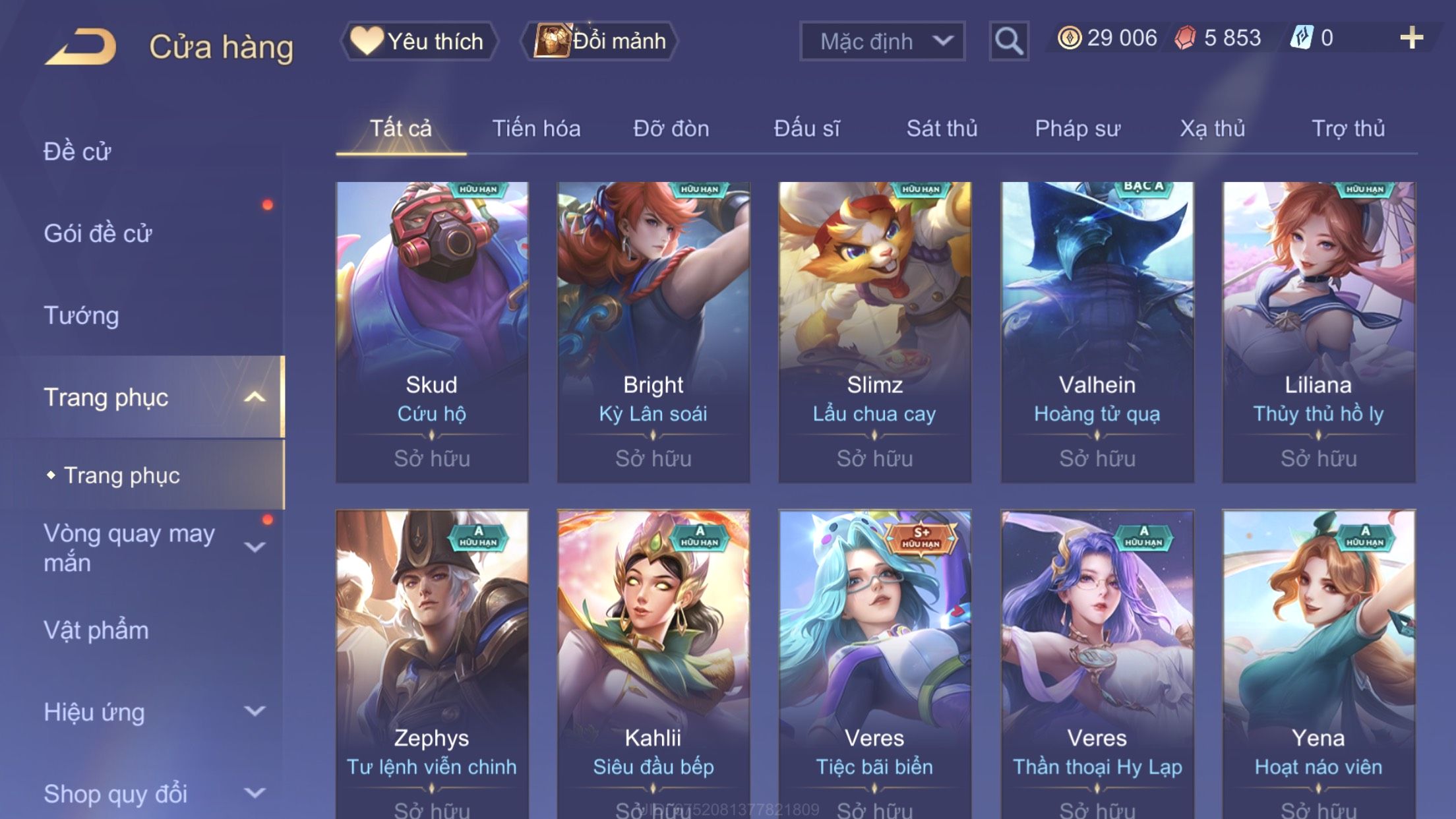Expand Vòng quay may mắn section
The height and width of the screenshot is (819, 1456).
point(255,547)
